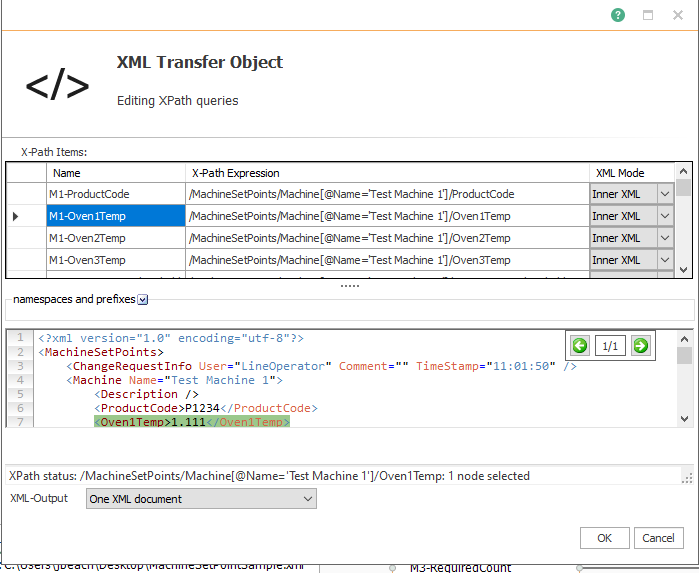Click the Cancel button
Viewport: 699px width, 573px height.
tap(658, 538)
